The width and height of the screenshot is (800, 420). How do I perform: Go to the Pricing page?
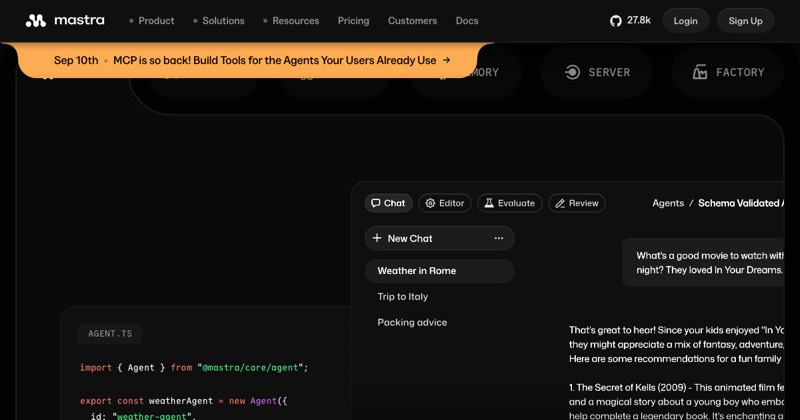(x=354, y=21)
